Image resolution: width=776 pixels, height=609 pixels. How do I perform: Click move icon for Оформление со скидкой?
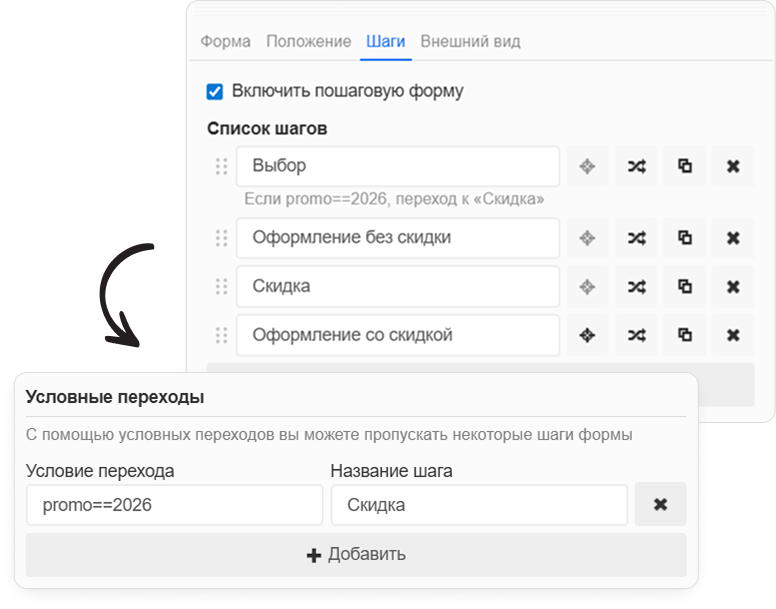(x=588, y=335)
